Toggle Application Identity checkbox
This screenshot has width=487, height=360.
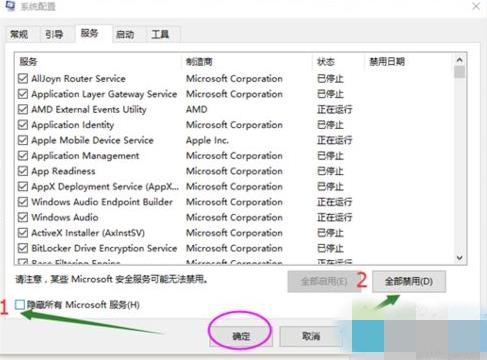(23, 125)
